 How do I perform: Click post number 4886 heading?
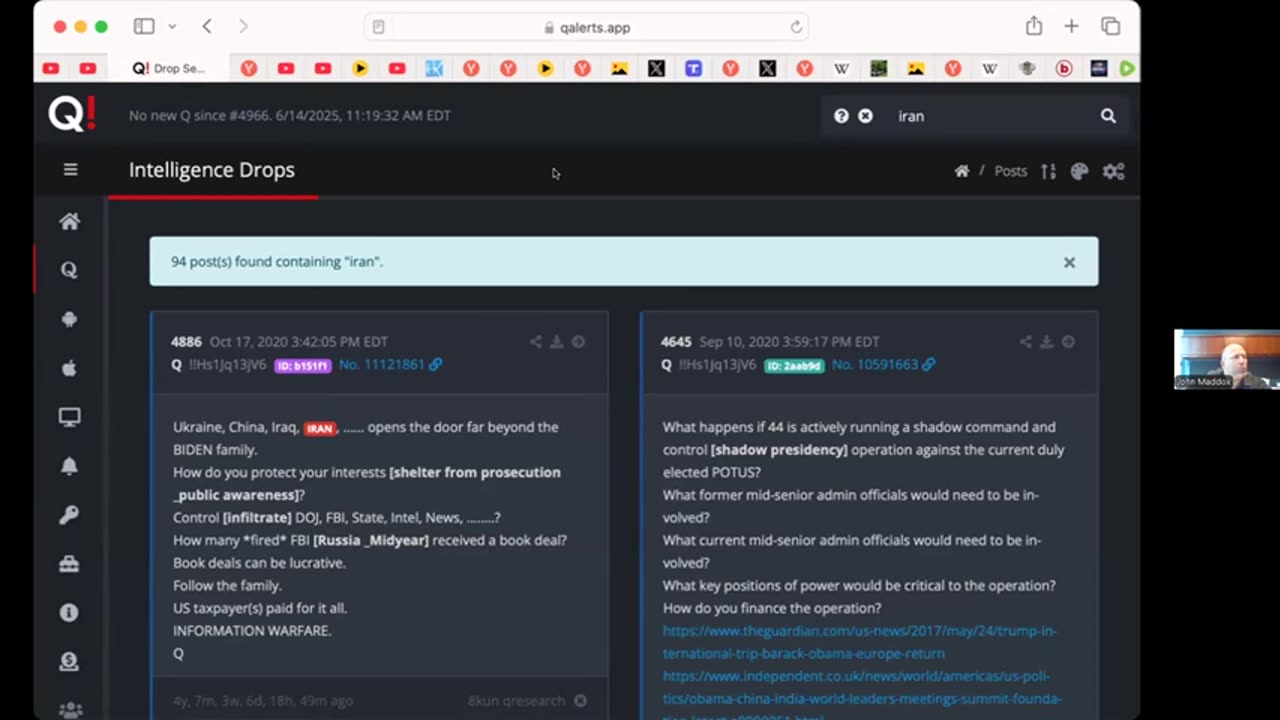(x=187, y=342)
